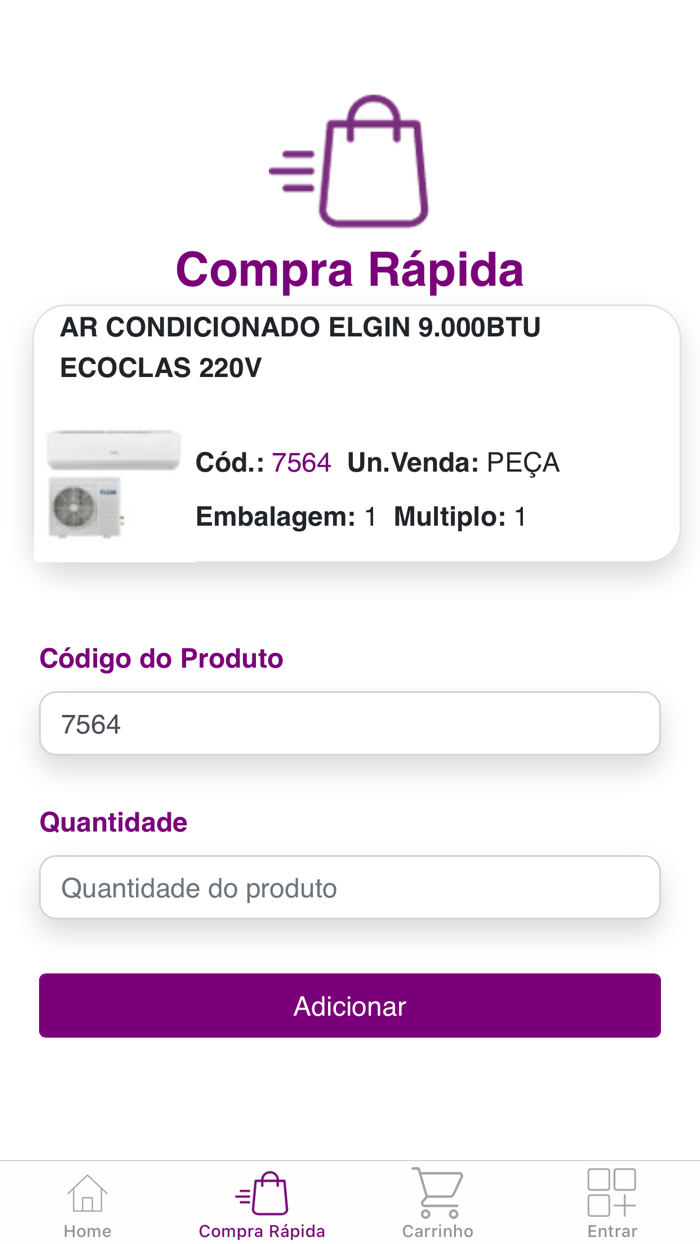The width and height of the screenshot is (700, 1244).
Task: Go to the Carrinho tab label
Action: tap(437, 1231)
